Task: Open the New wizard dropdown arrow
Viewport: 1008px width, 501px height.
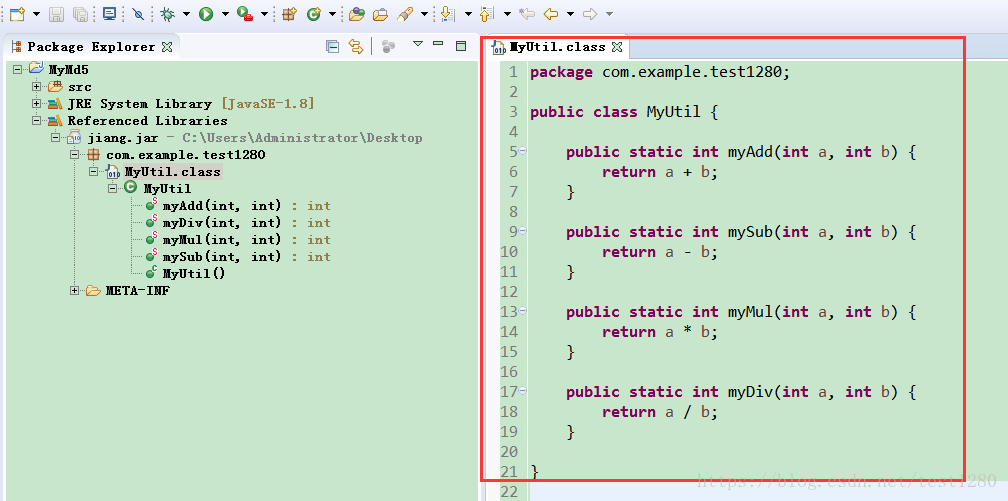Action: click(36, 14)
